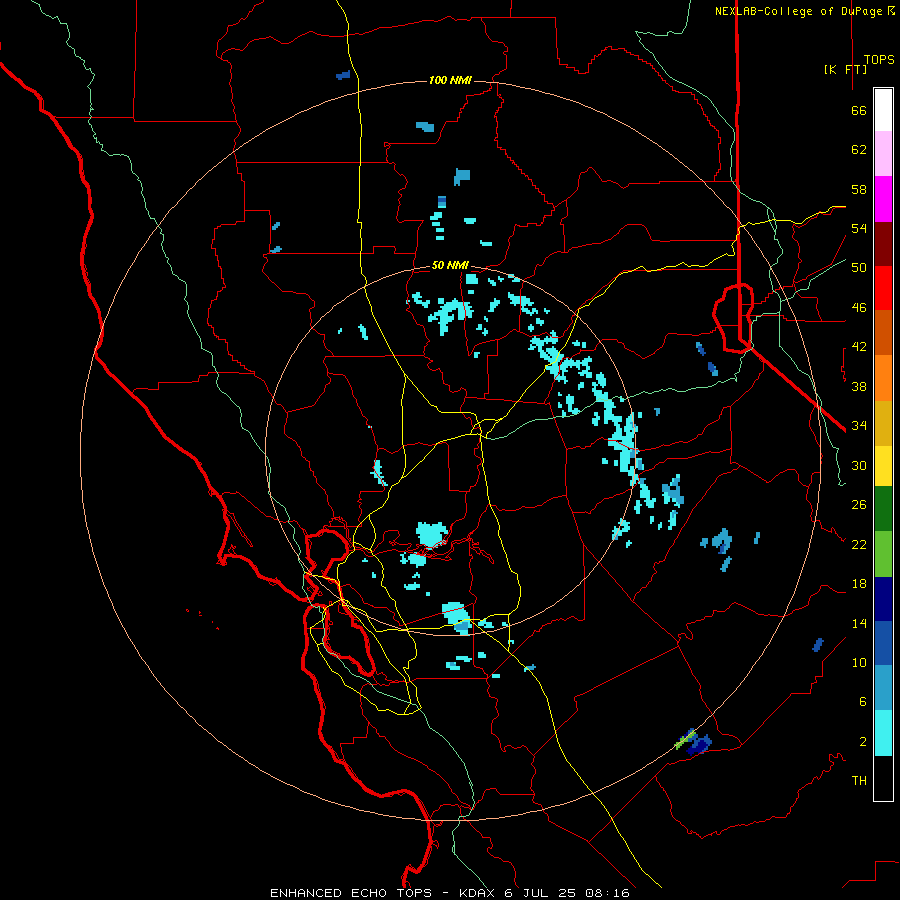900x900 pixels.
Task: Click the legend value 2
Action: tap(863, 742)
